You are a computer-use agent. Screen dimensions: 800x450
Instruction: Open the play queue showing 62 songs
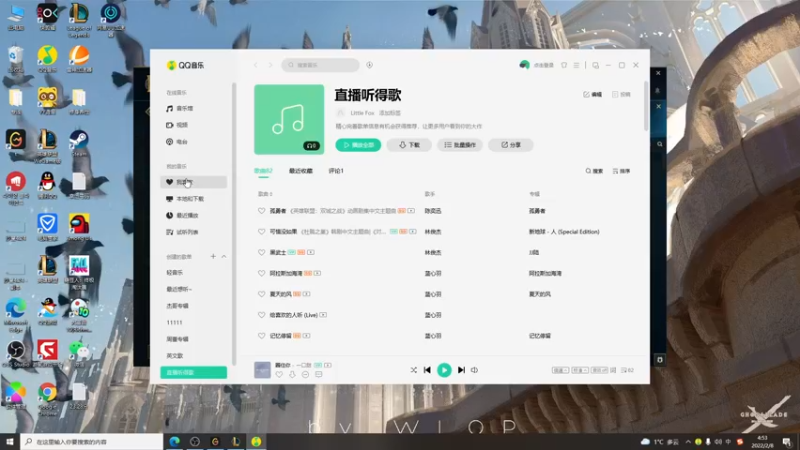628,370
